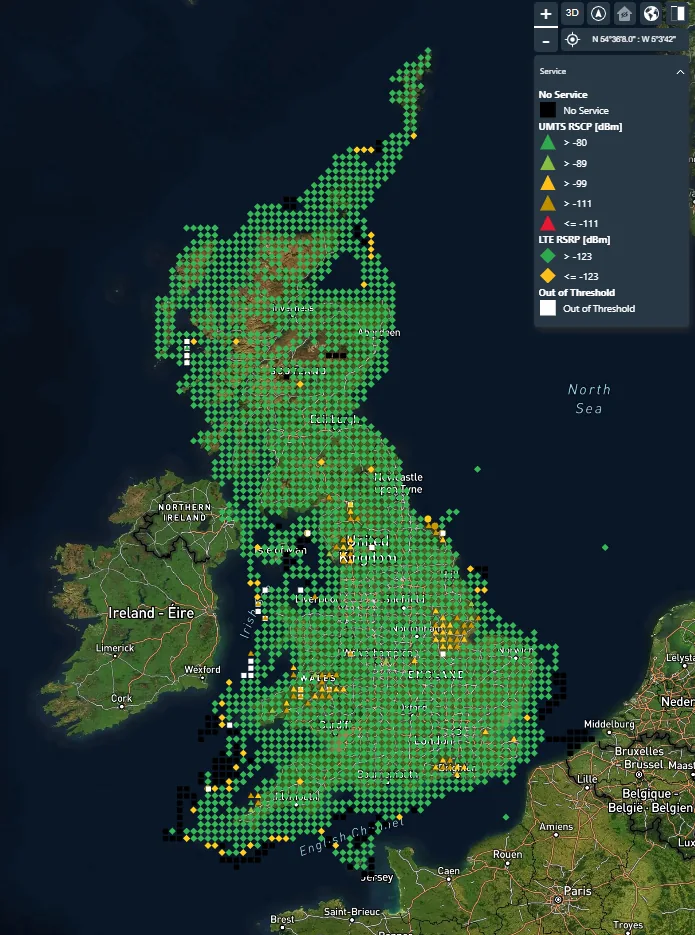Click the 'Amiens' city label
Screen dimensions: 695x935
[556, 827]
